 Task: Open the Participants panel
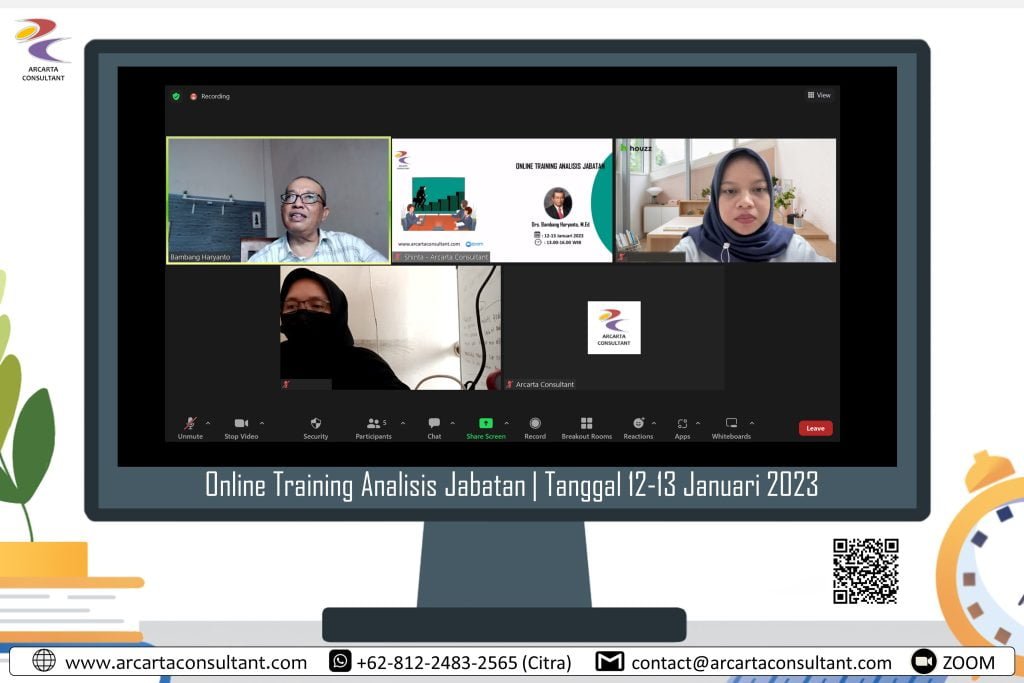coord(374,424)
